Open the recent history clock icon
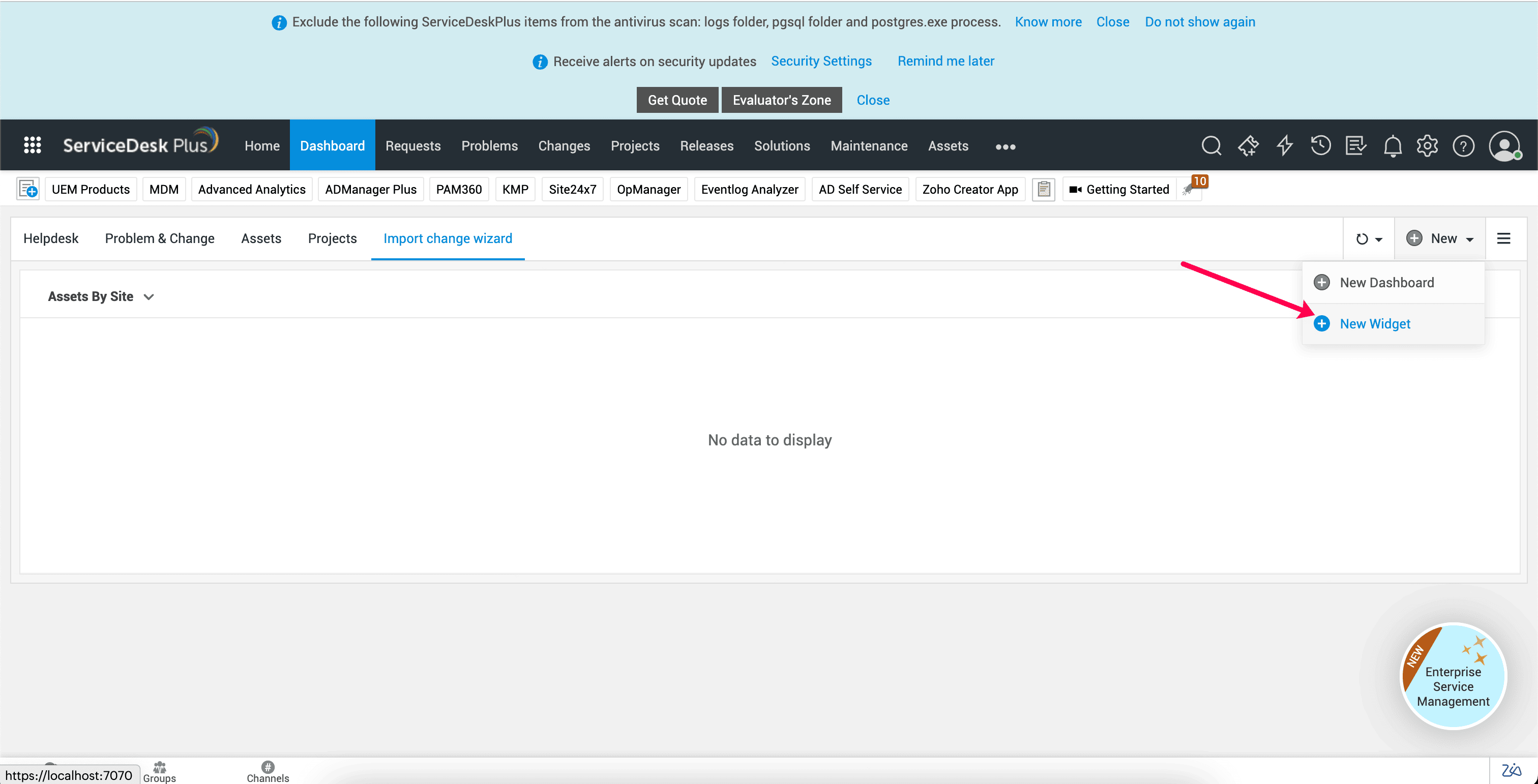The width and height of the screenshot is (1538, 784). (1320, 145)
